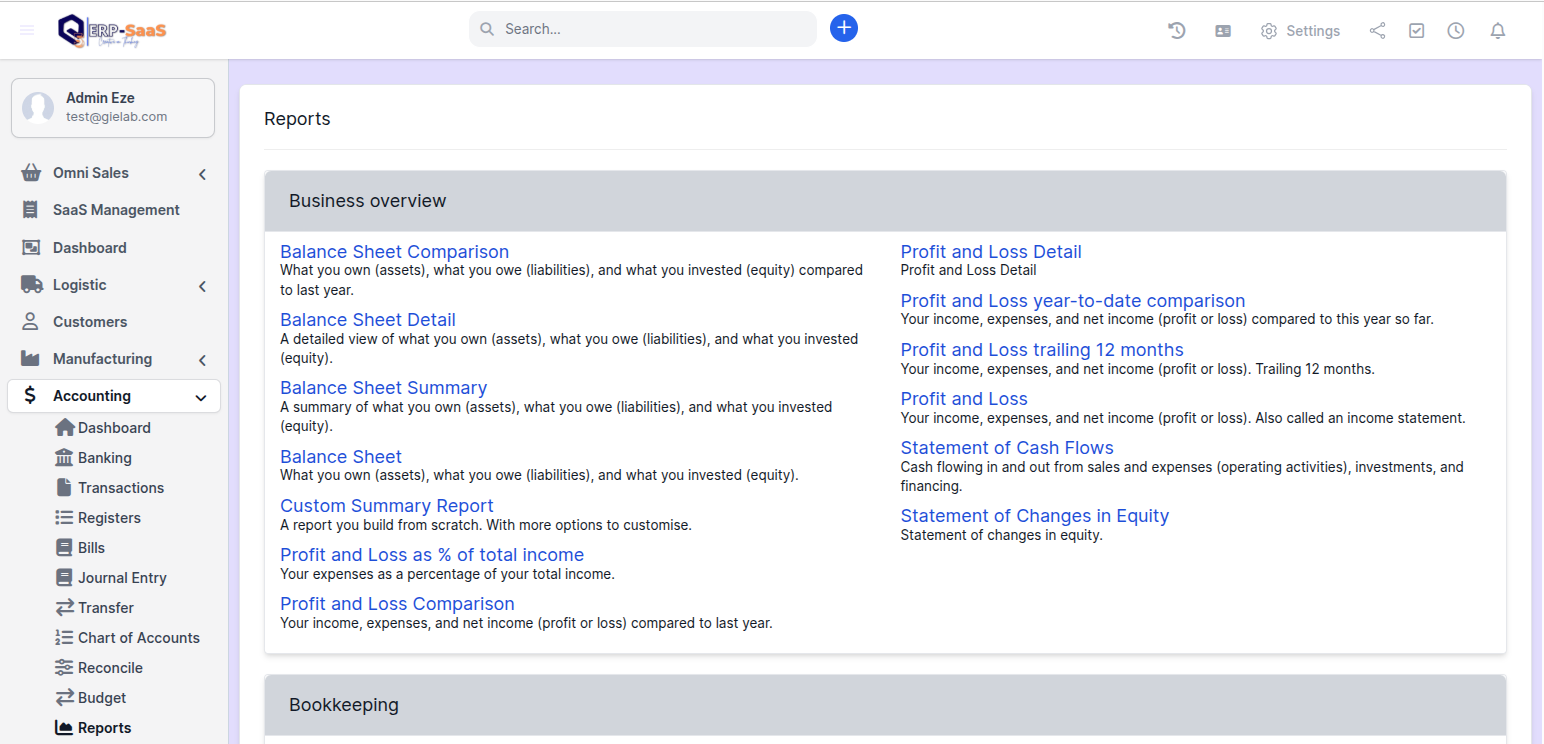Open the share icon in header

click(x=1377, y=31)
